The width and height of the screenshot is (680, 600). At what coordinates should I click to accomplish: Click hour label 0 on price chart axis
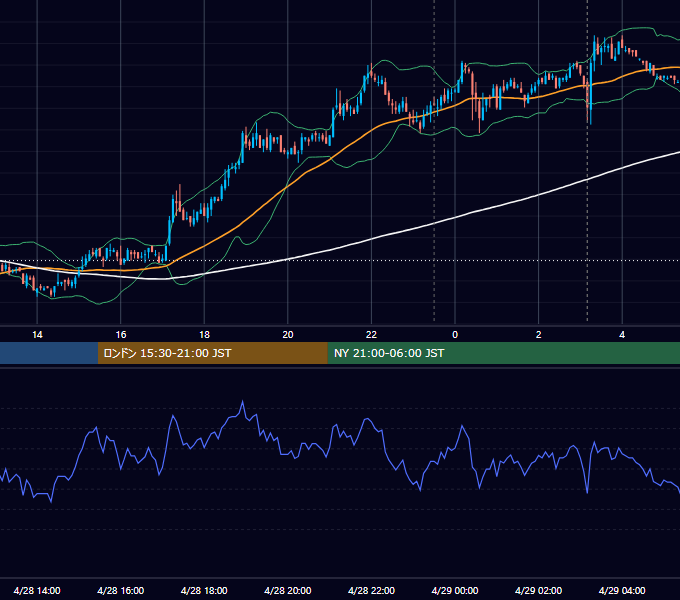pos(455,335)
